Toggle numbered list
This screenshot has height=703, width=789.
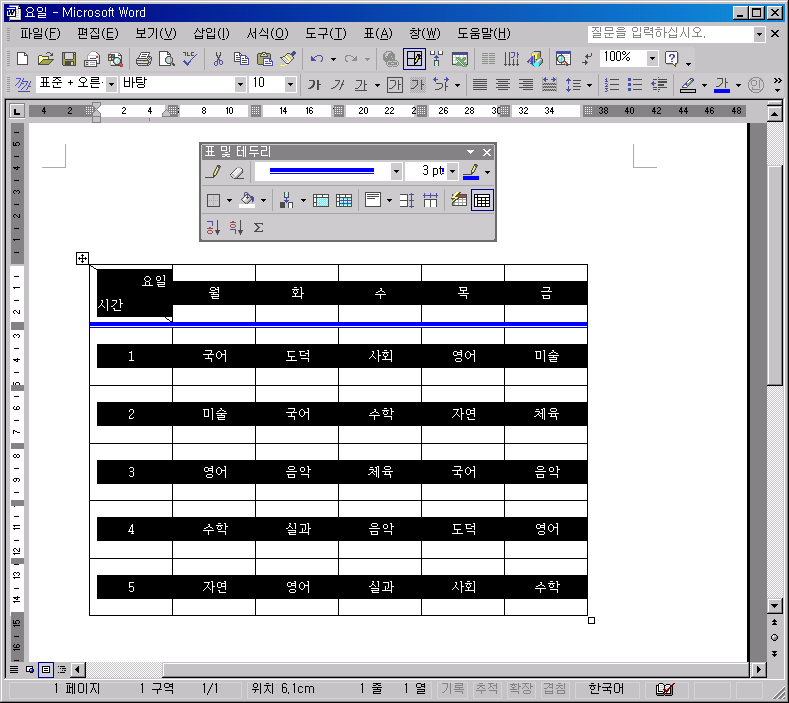[611, 85]
